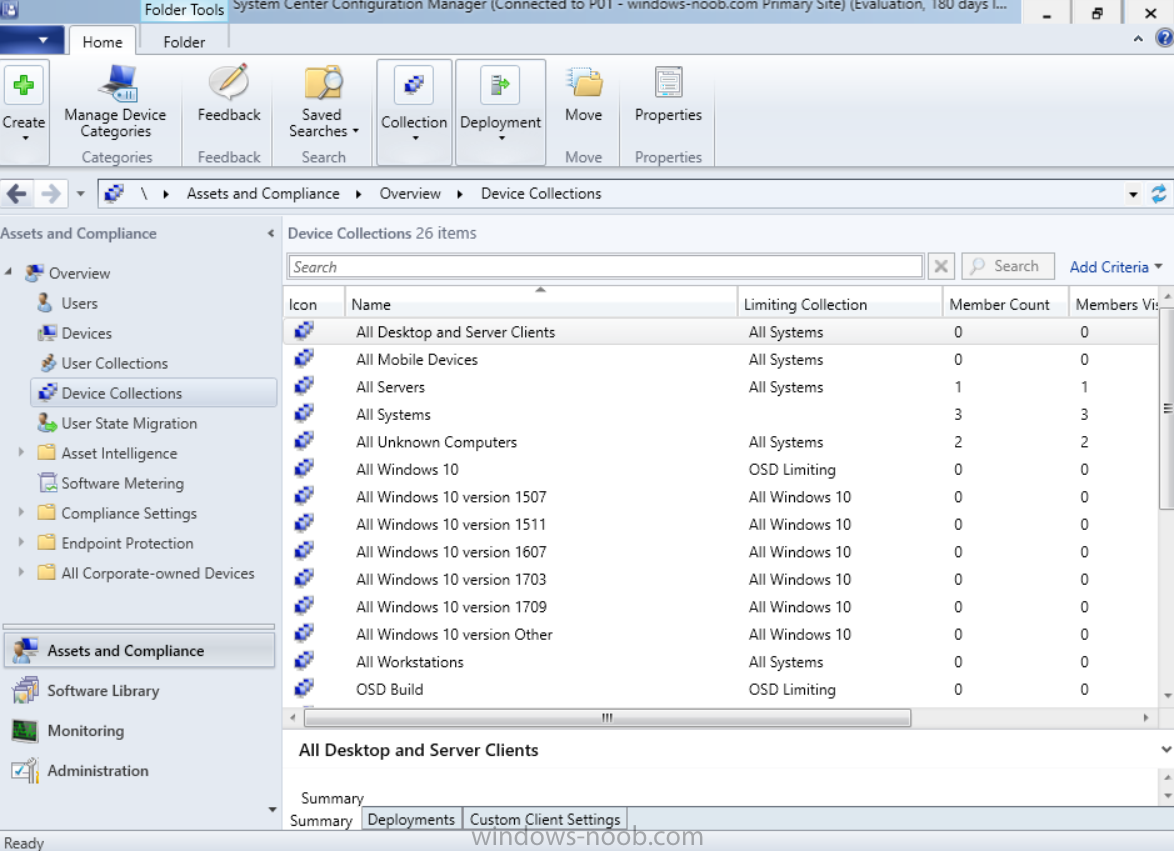Click the Folder Tools contextual tab
Image resolution: width=1174 pixels, height=851 pixels.
click(x=184, y=10)
